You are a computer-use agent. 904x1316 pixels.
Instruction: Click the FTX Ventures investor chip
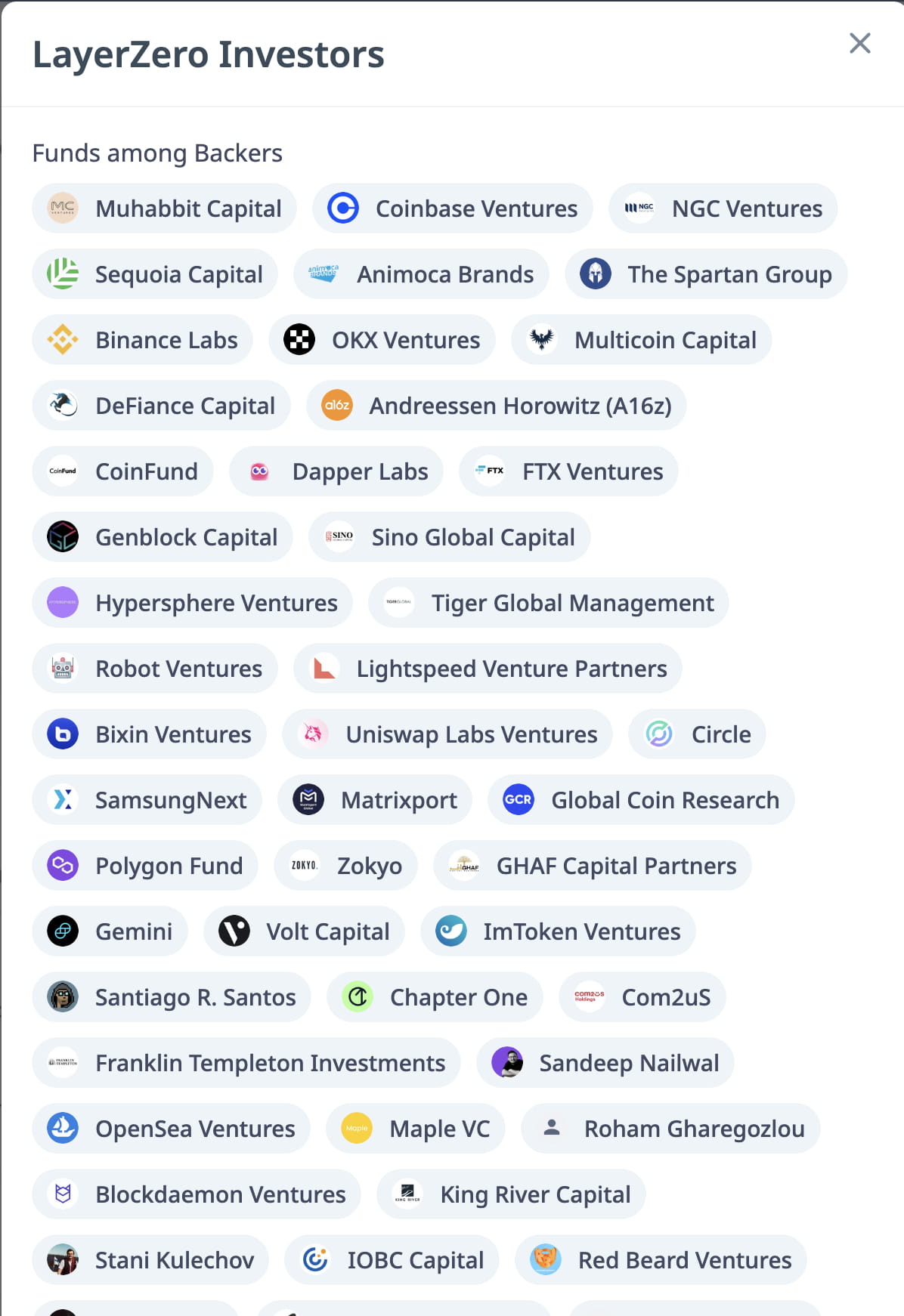point(568,471)
